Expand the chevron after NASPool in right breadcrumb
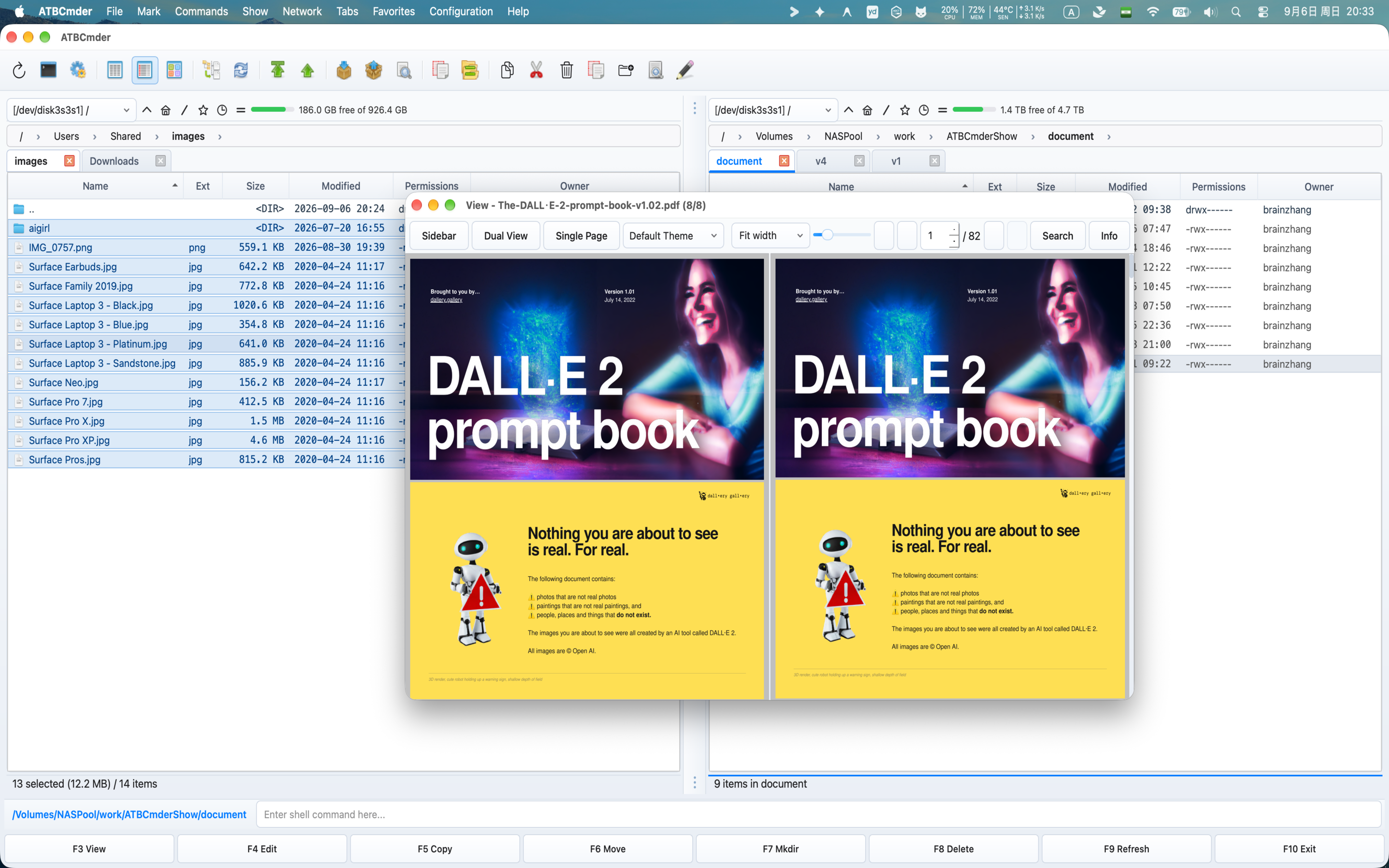The image size is (1389, 868). (878, 136)
